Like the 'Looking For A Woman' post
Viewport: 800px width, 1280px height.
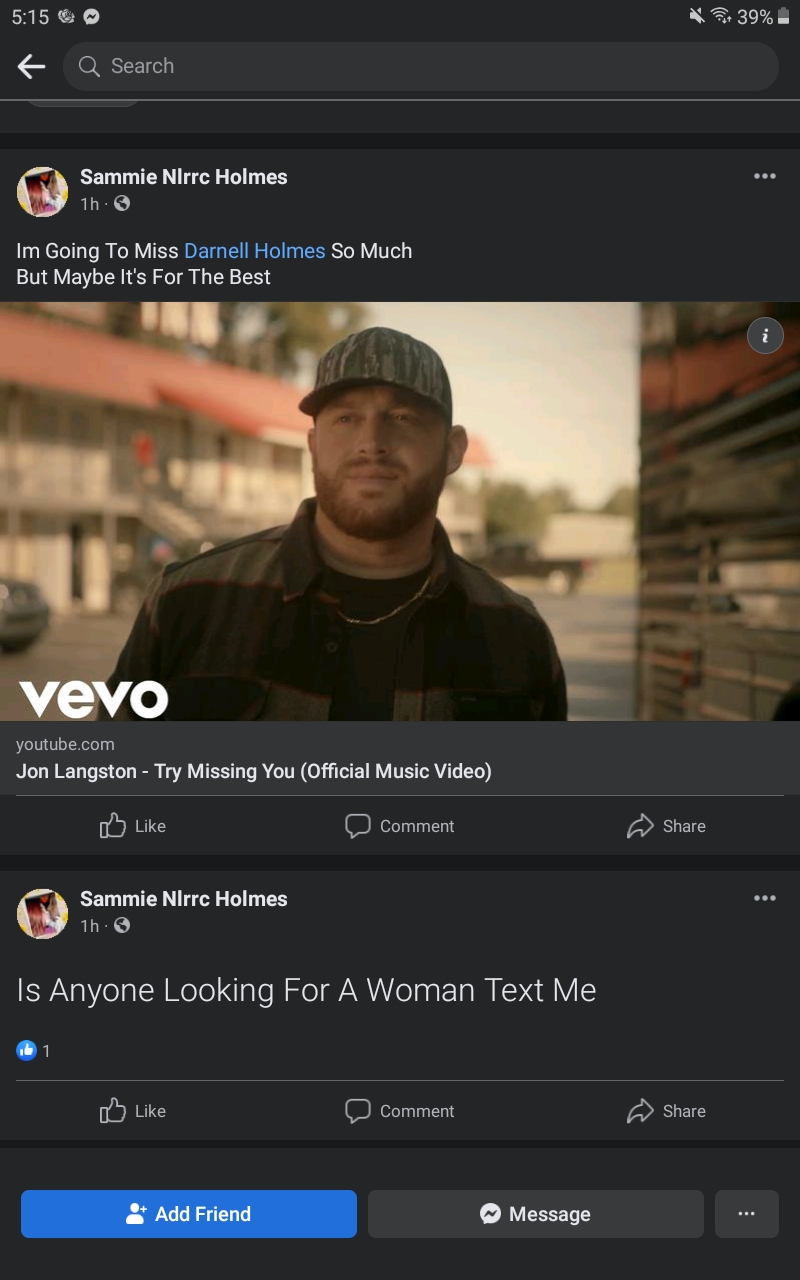(133, 1111)
